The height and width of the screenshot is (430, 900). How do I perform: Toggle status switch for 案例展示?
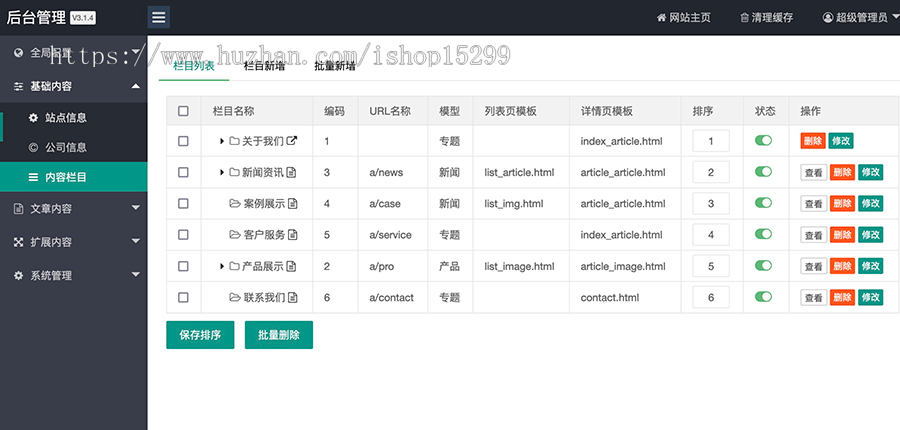[763, 203]
